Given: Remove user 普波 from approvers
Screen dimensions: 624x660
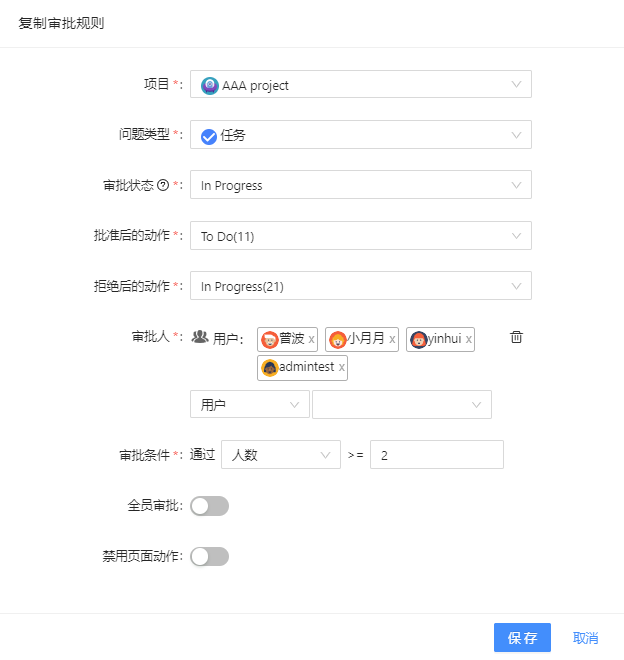Looking at the screenshot, I should point(311,340).
